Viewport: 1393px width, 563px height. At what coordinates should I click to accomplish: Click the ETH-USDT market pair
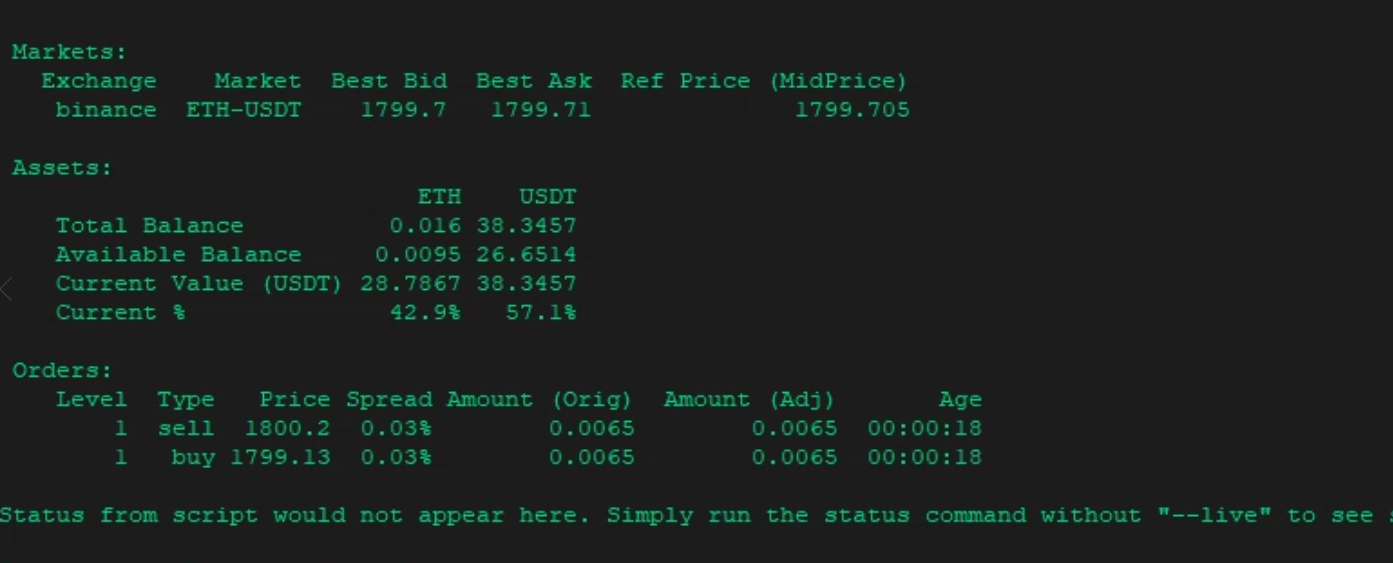pos(243,110)
